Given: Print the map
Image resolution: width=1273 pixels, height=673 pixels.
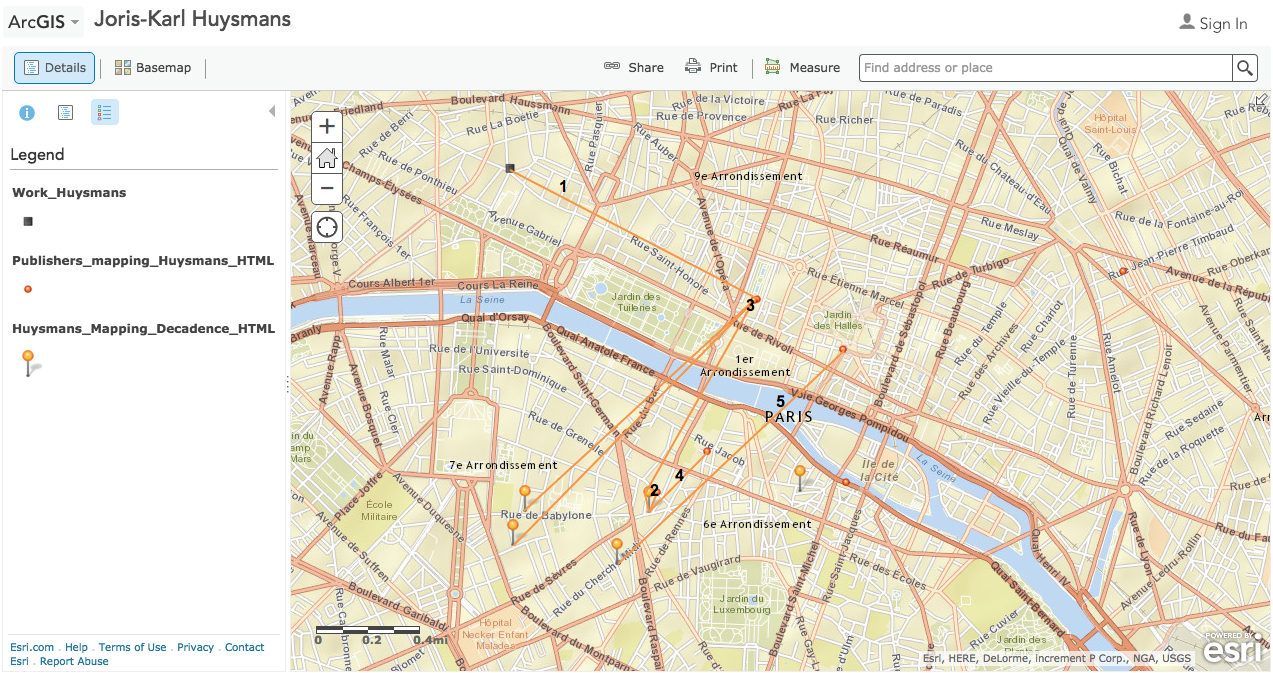Looking at the screenshot, I should coord(711,68).
